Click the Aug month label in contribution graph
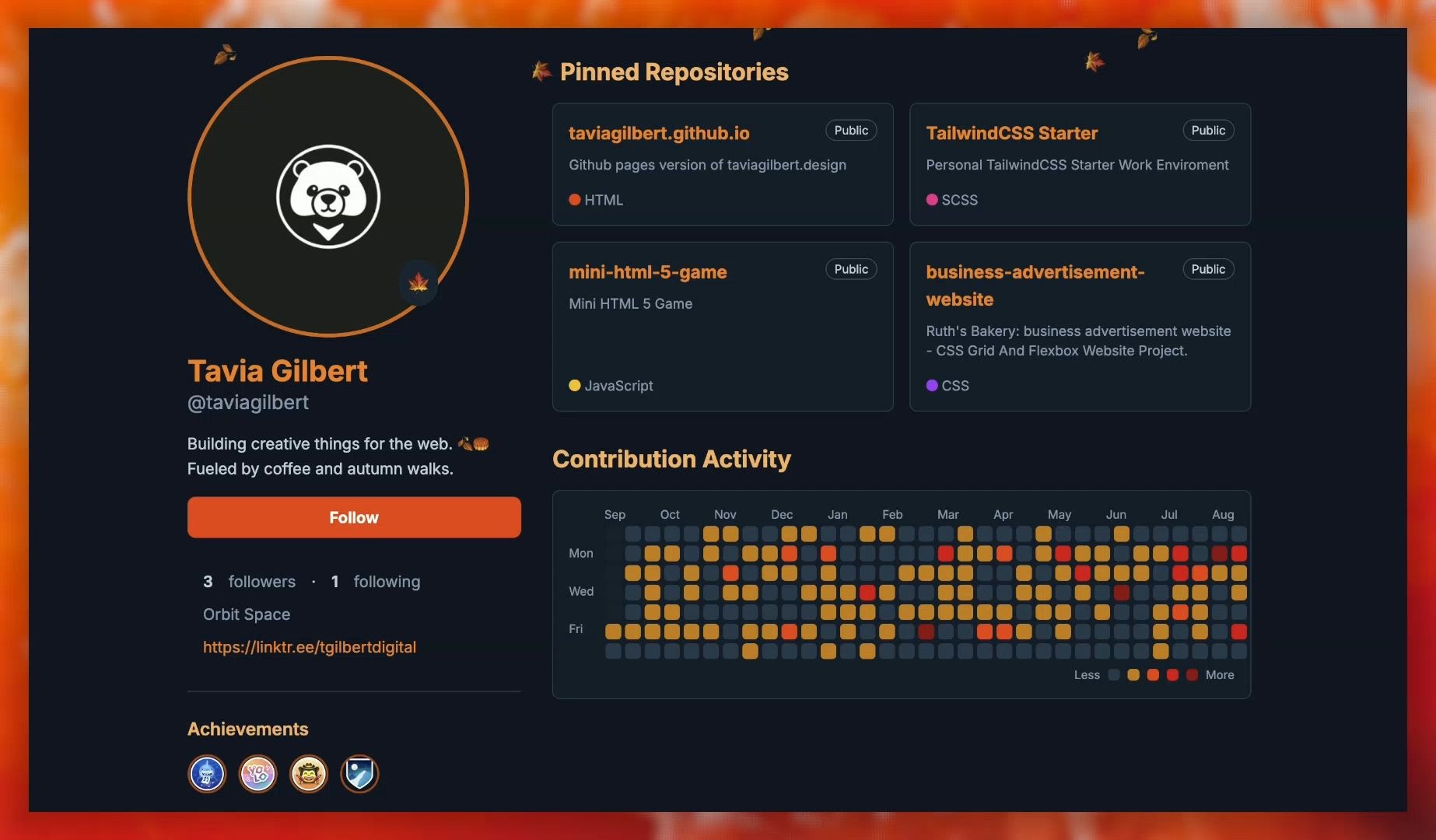The width and height of the screenshot is (1436, 840). [1223, 515]
